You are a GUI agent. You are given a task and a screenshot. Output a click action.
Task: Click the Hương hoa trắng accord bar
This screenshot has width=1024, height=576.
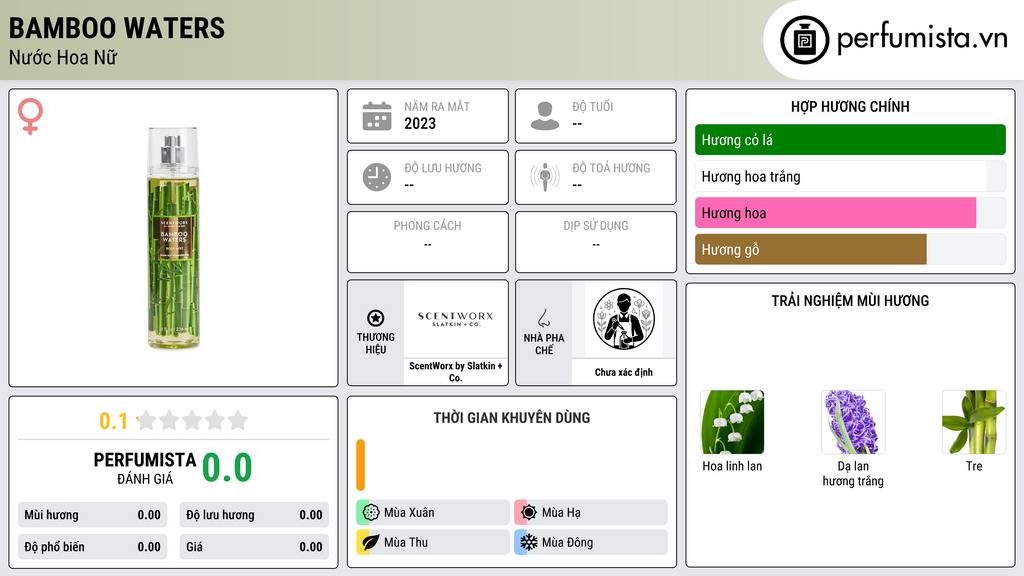[850, 176]
